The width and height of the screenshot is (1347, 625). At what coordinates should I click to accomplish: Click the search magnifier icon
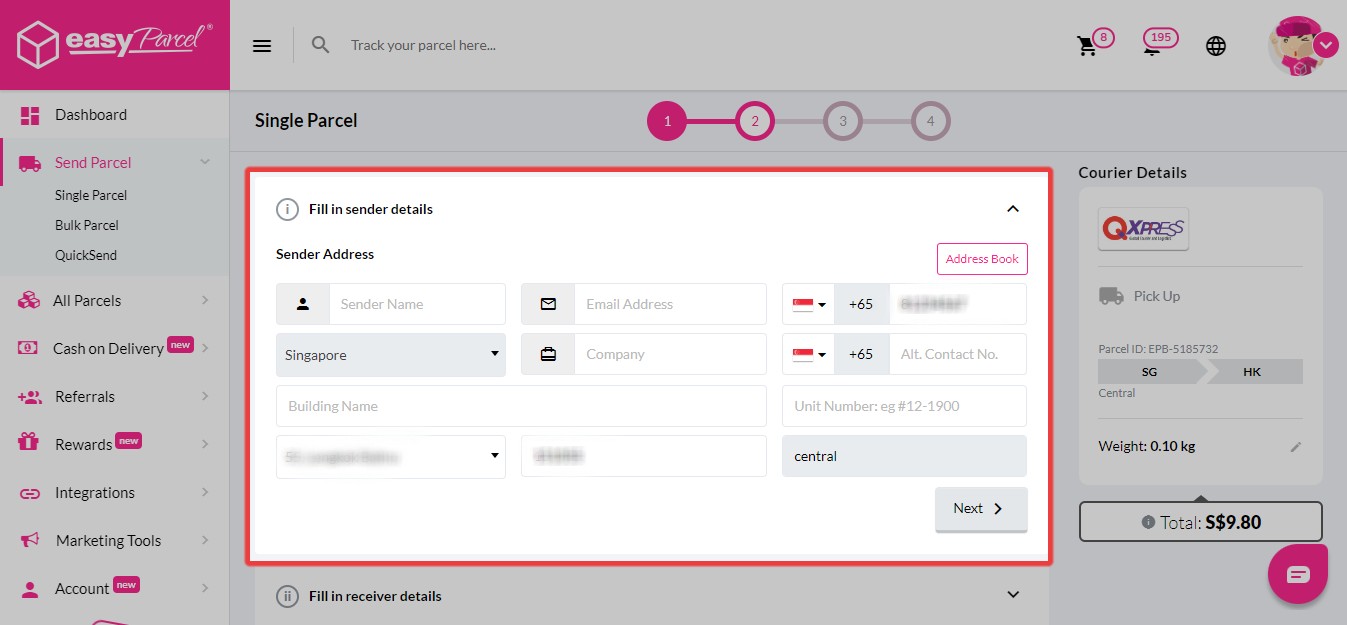(x=320, y=45)
